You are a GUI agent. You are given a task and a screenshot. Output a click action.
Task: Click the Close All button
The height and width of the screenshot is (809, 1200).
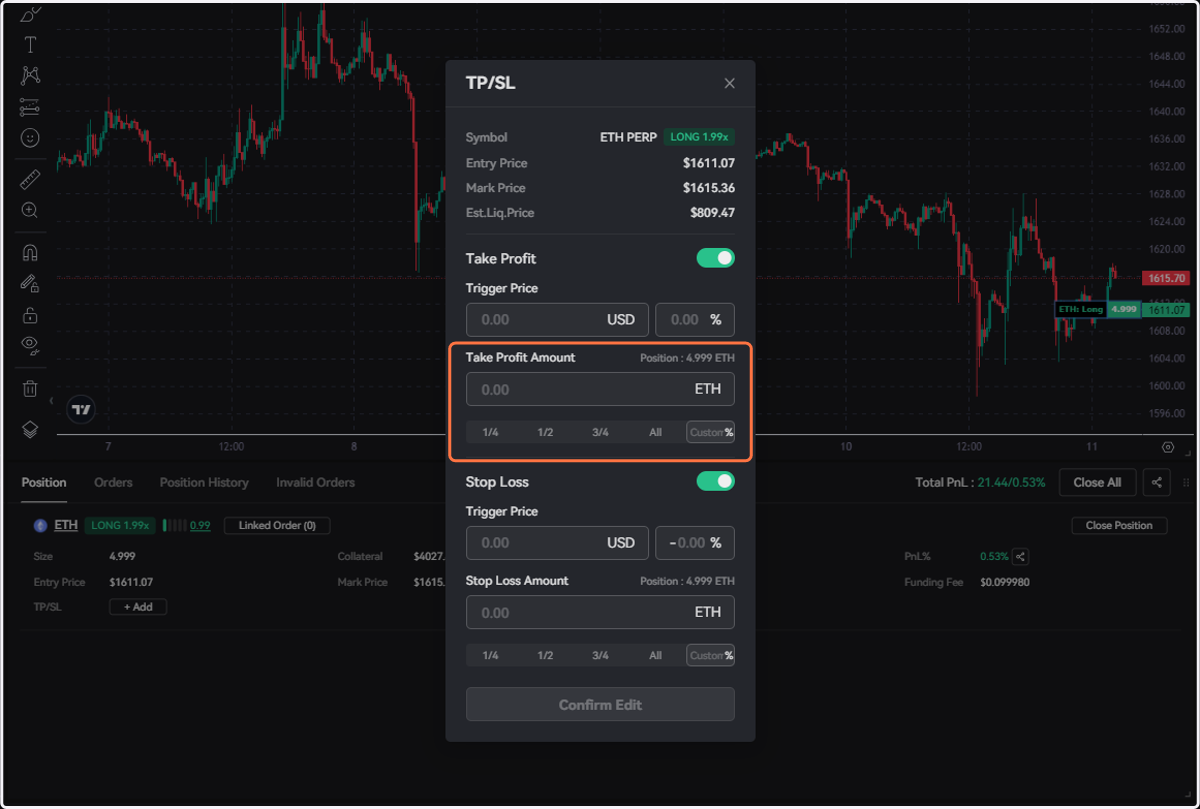point(1097,482)
